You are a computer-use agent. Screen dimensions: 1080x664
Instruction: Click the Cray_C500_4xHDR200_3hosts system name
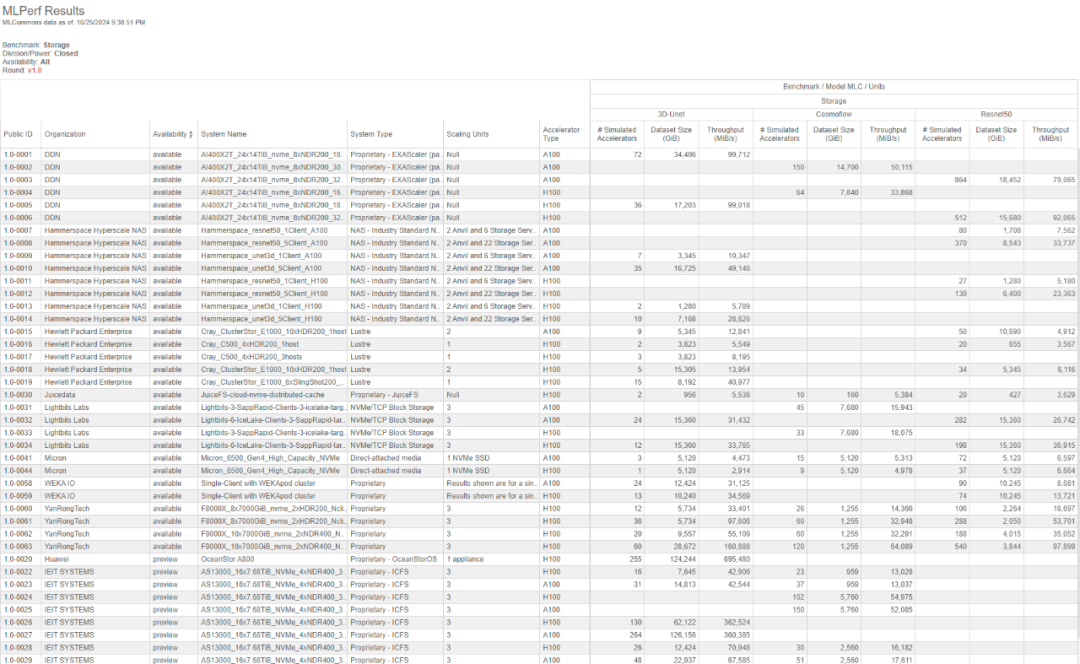coord(251,357)
